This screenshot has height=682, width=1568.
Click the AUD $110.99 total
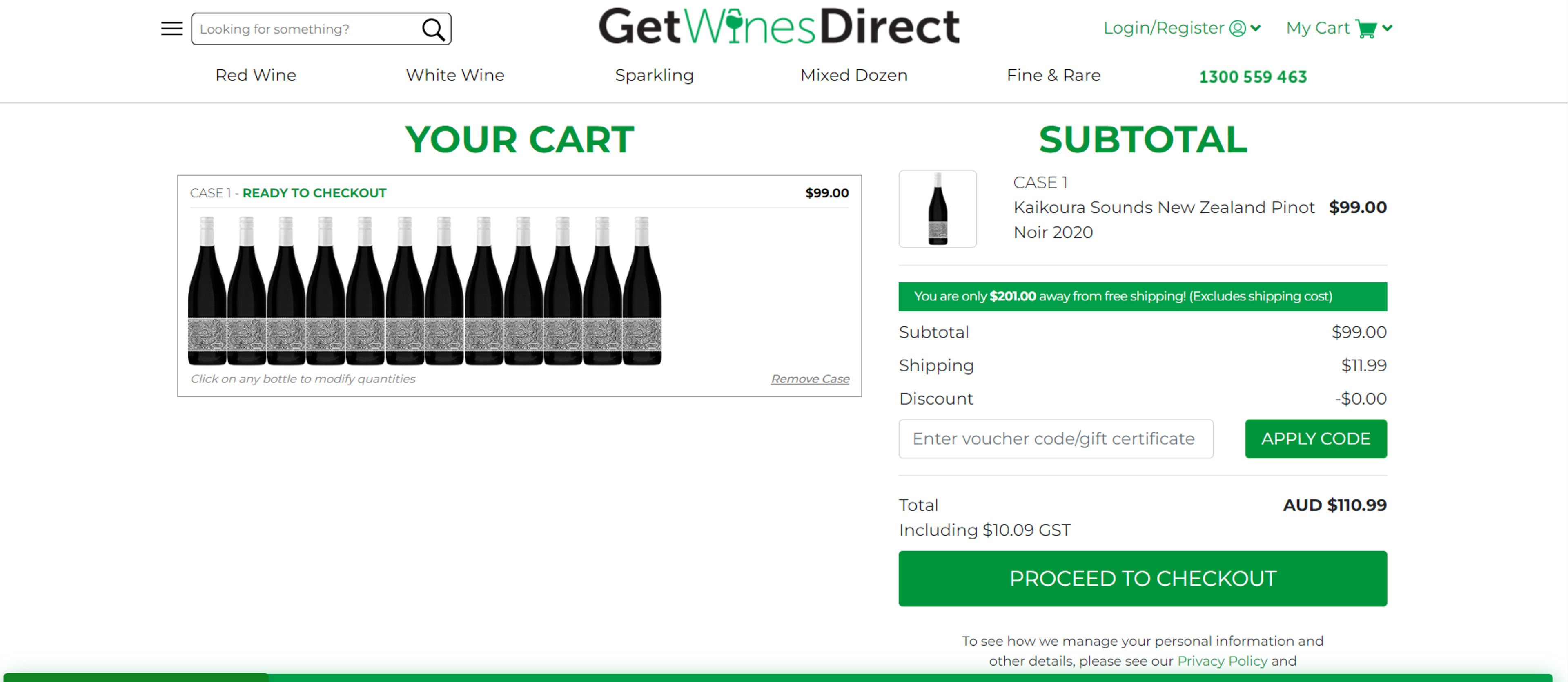[1334, 505]
